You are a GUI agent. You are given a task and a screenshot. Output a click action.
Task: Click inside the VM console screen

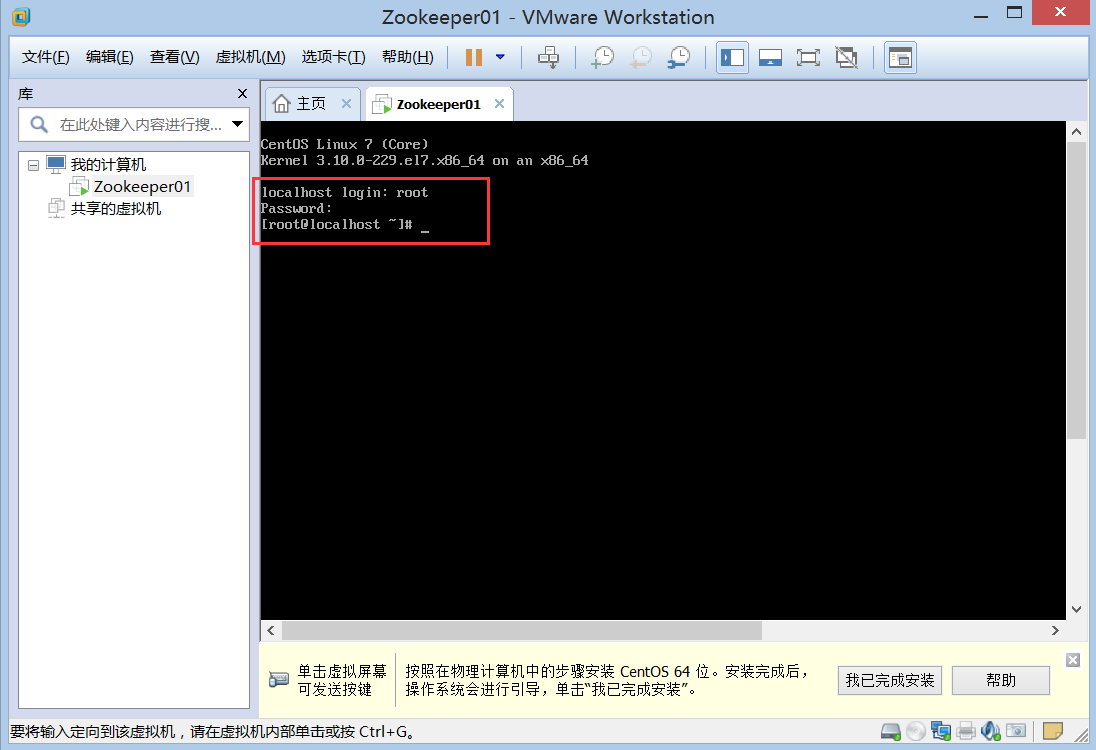click(x=663, y=370)
